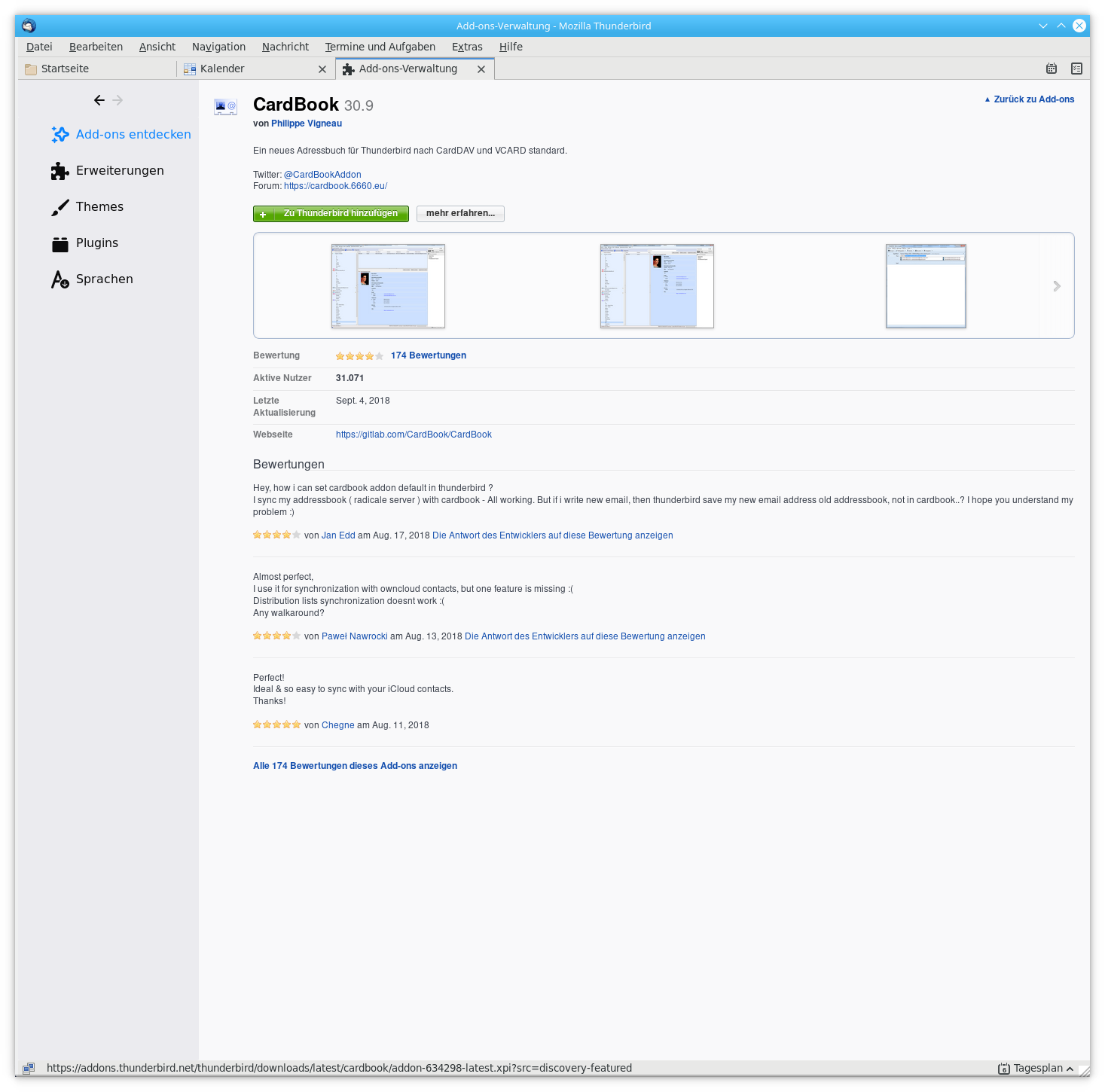1105x1092 pixels.
Task: Switch to the Kalender tab
Action: 222,69
